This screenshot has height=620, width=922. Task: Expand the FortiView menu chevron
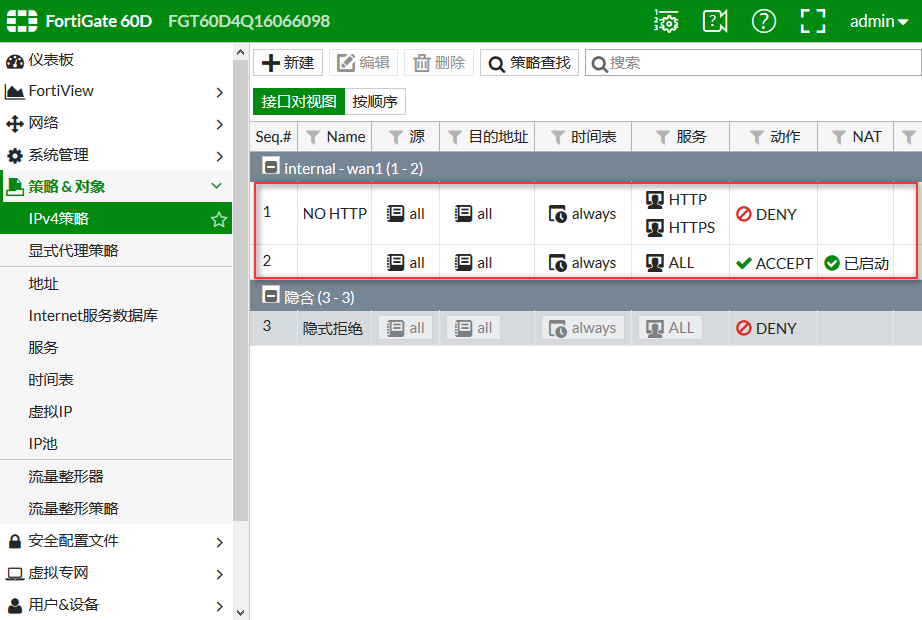tap(219, 92)
